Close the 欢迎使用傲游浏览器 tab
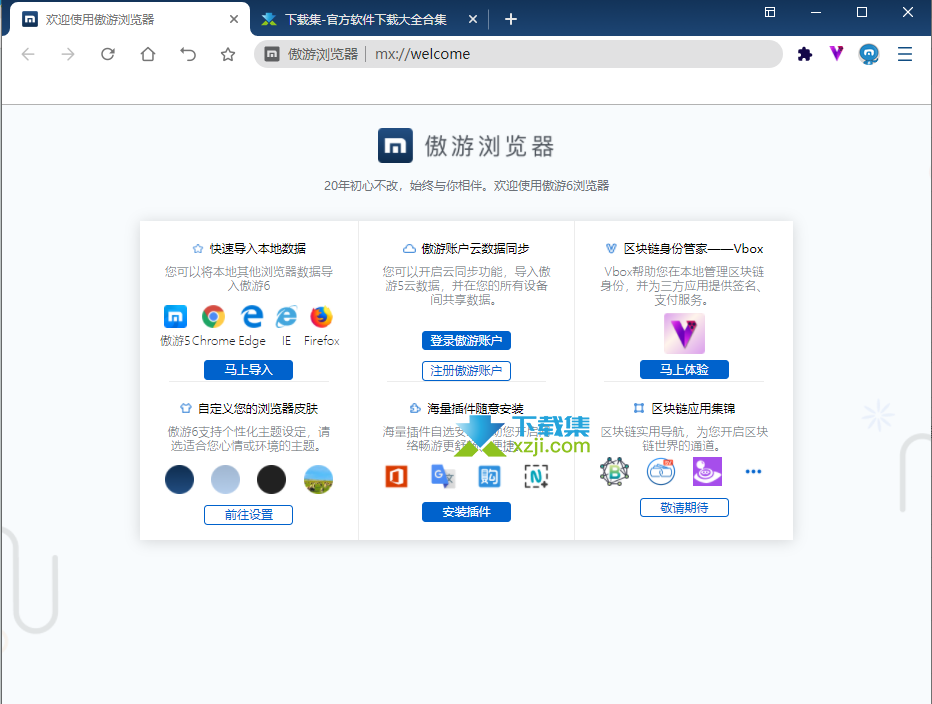This screenshot has width=932, height=704. (x=234, y=20)
